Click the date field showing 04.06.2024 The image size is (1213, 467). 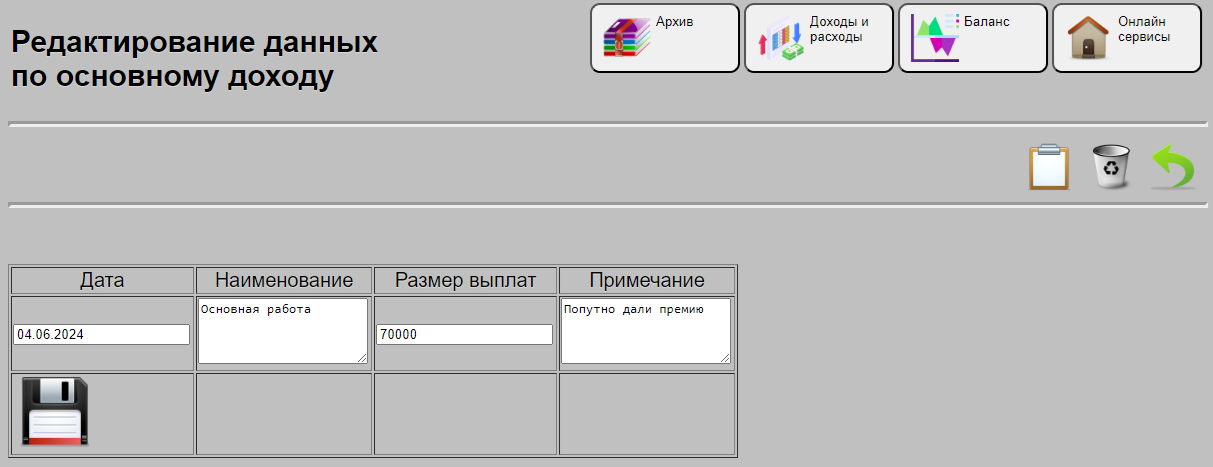coord(102,334)
